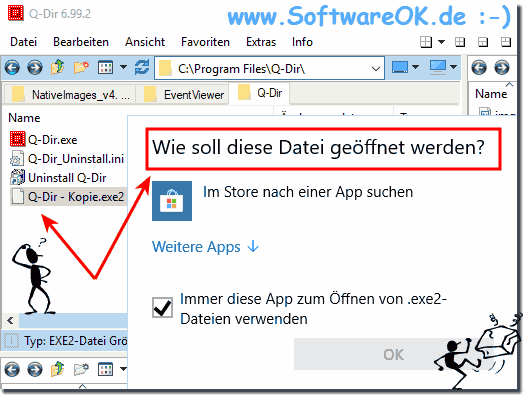Image resolution: width=524 pixels, height=396 pixels.
Task: Go up one folder level in top pane
Action: [57, 67]
